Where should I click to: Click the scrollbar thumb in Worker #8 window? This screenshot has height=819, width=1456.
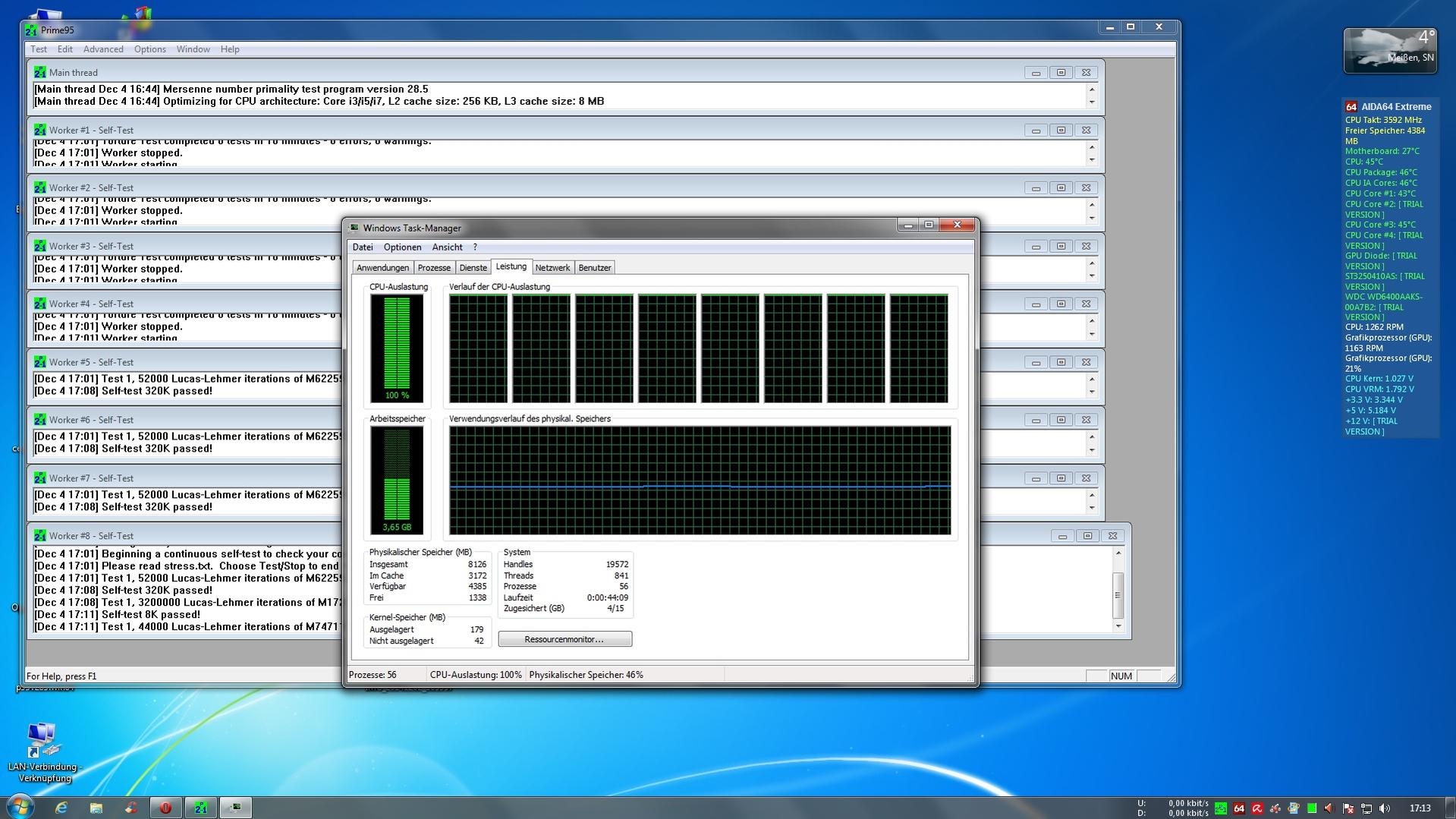coord(1118,595)
